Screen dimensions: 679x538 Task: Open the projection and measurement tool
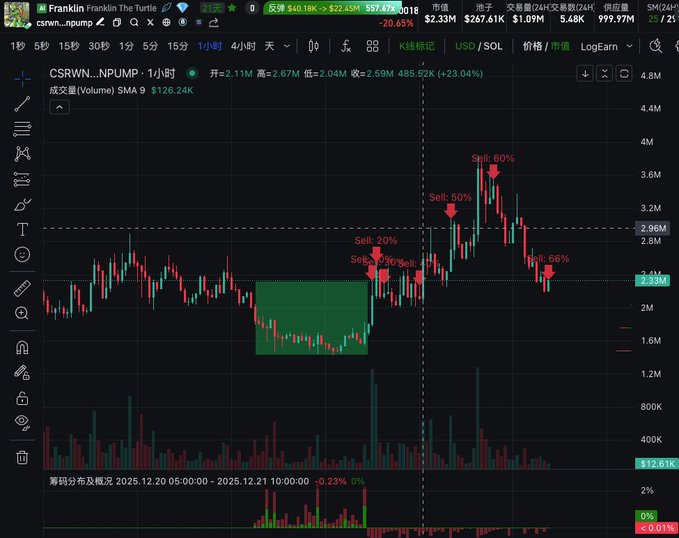pos(22,179)
